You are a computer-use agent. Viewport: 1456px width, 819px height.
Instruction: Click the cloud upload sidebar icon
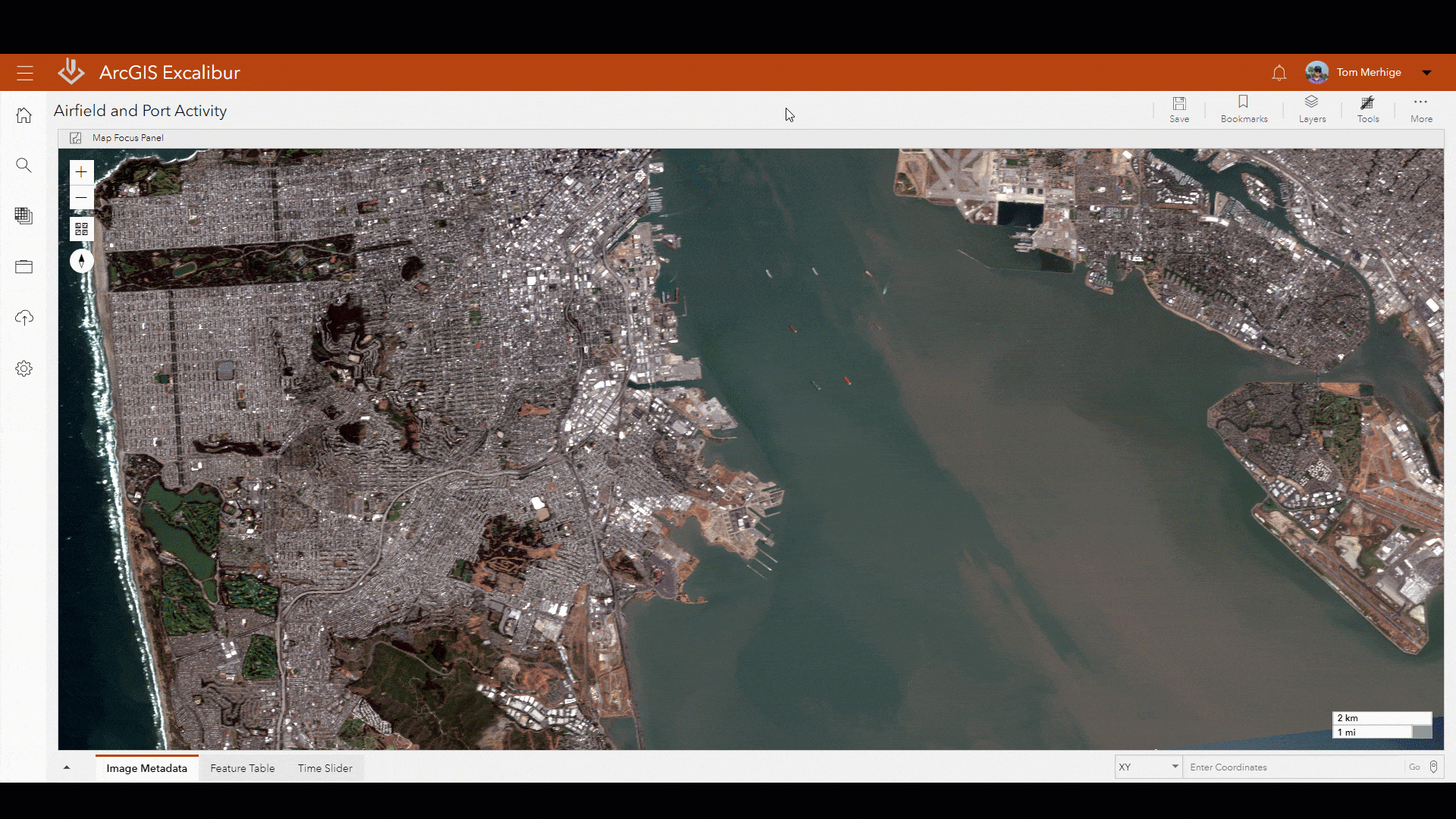(24, 318)
